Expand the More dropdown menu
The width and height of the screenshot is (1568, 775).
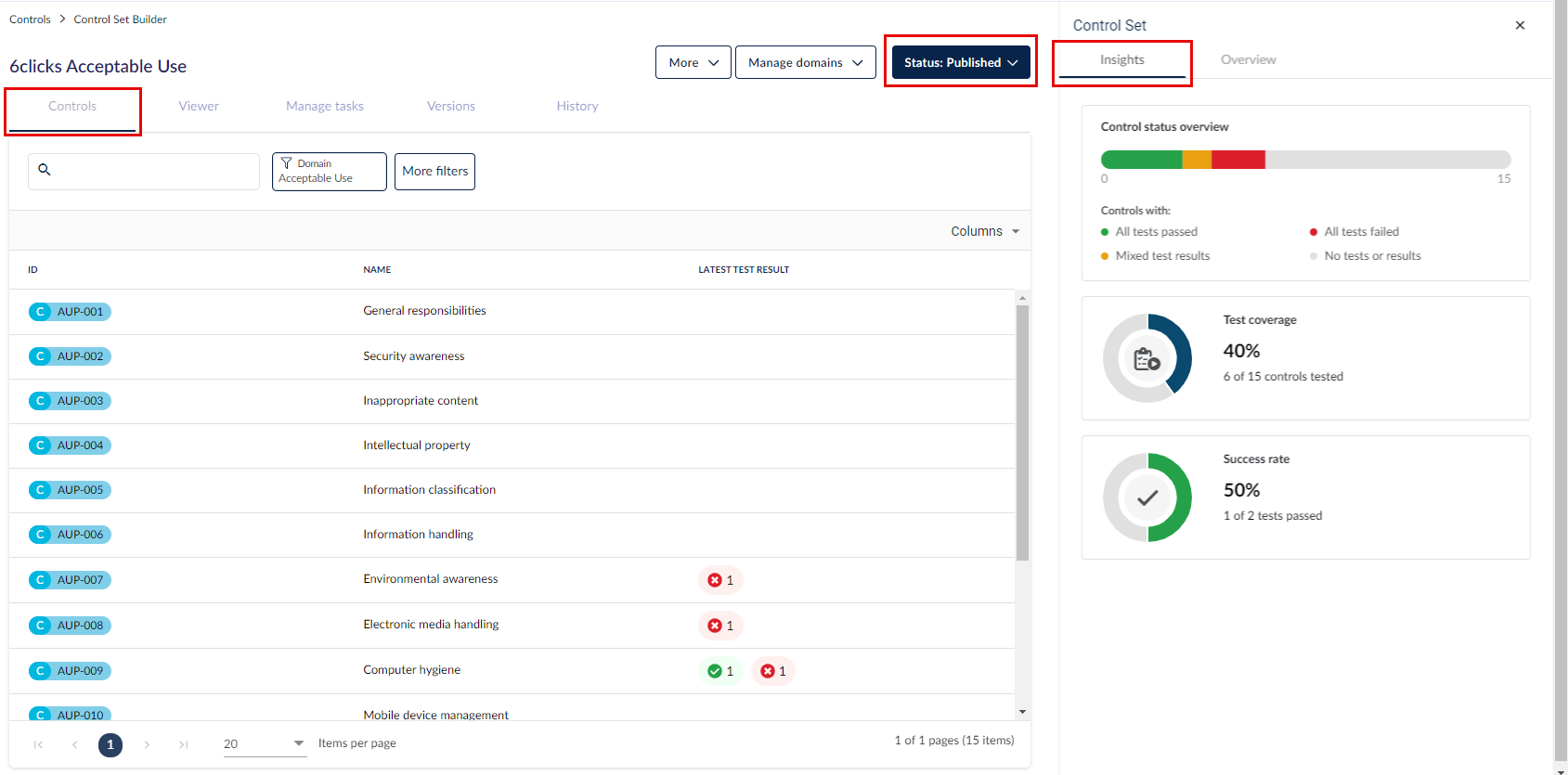click(693, 62)
